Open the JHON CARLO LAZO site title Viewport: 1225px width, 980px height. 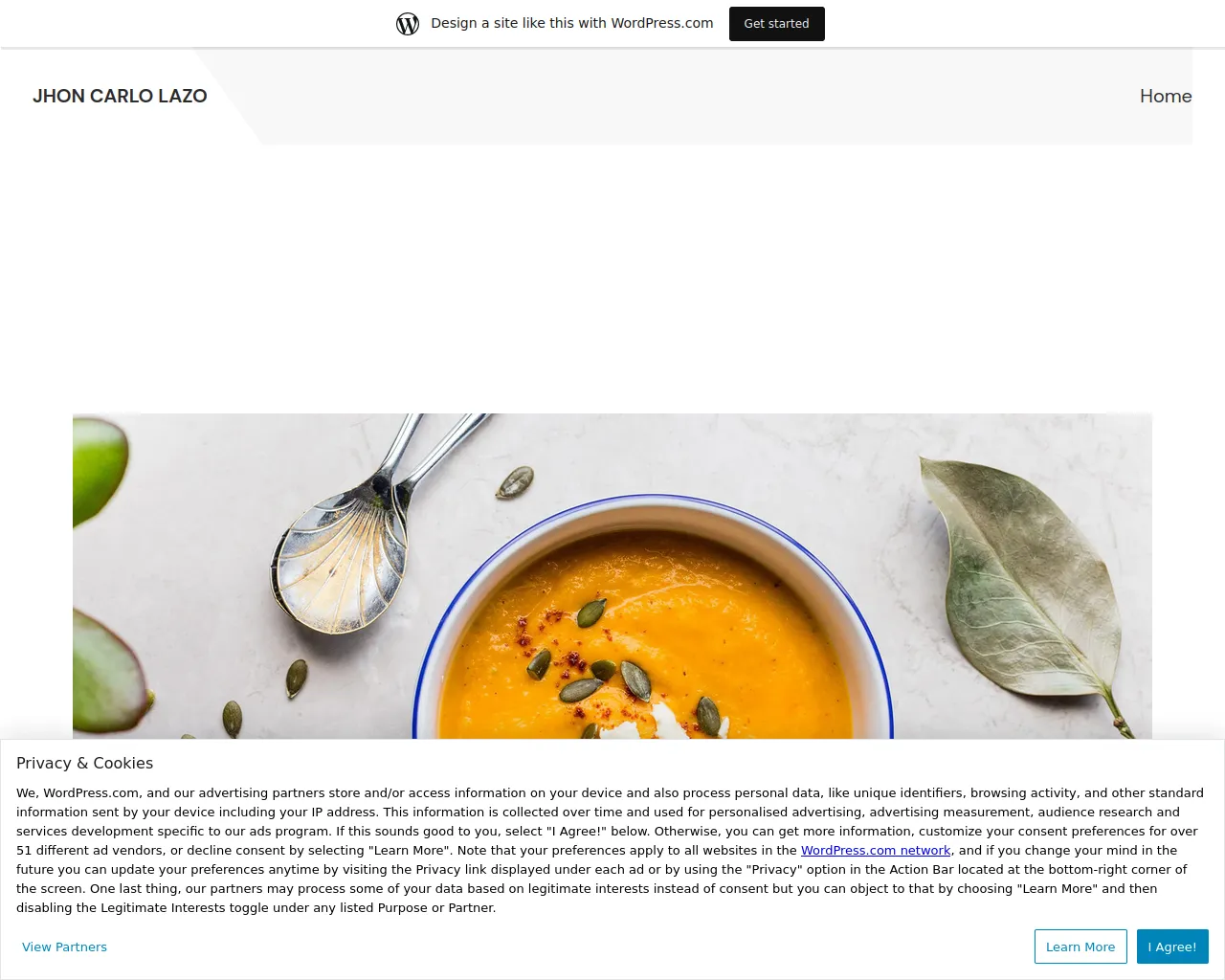pyautogui.click(x=120, y=96)
